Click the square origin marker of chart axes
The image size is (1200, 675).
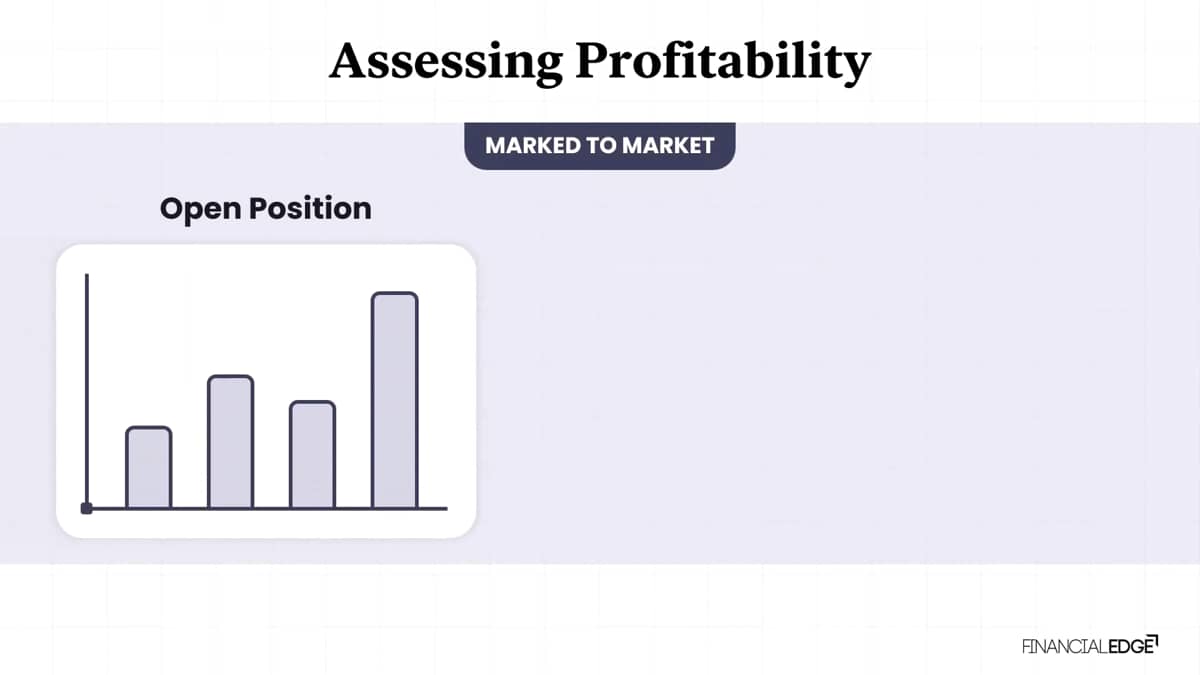[86, 509]
